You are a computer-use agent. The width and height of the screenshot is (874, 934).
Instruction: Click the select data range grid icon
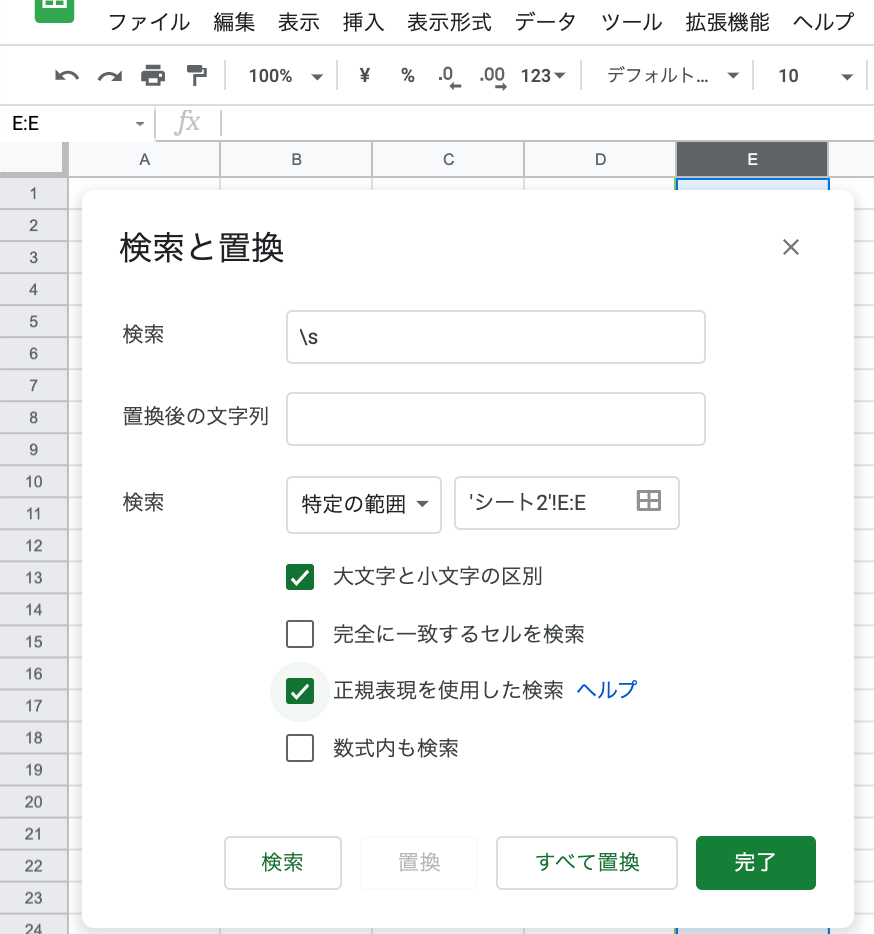649,502
